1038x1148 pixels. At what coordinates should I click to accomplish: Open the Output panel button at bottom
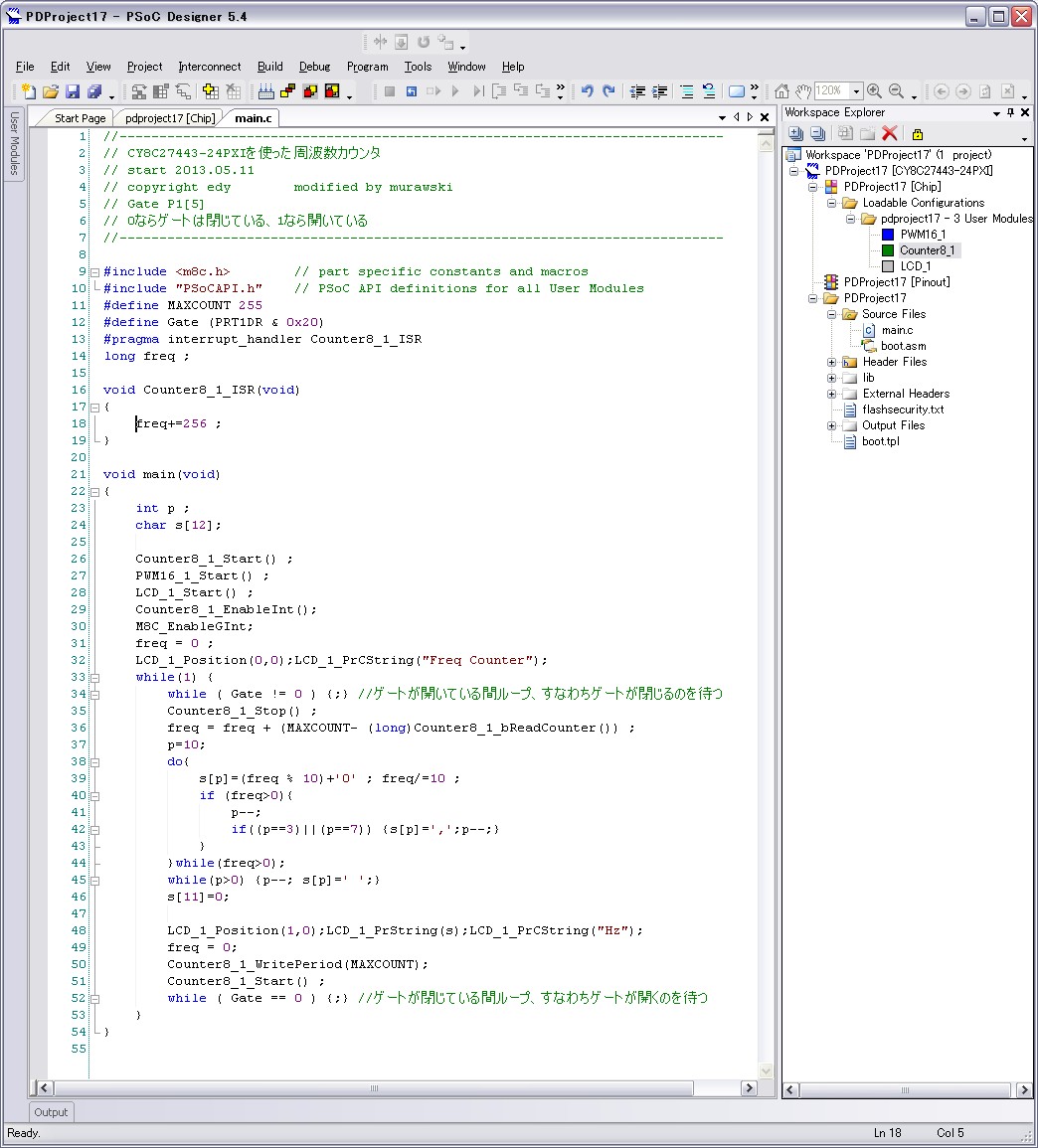click(51, 1112)
